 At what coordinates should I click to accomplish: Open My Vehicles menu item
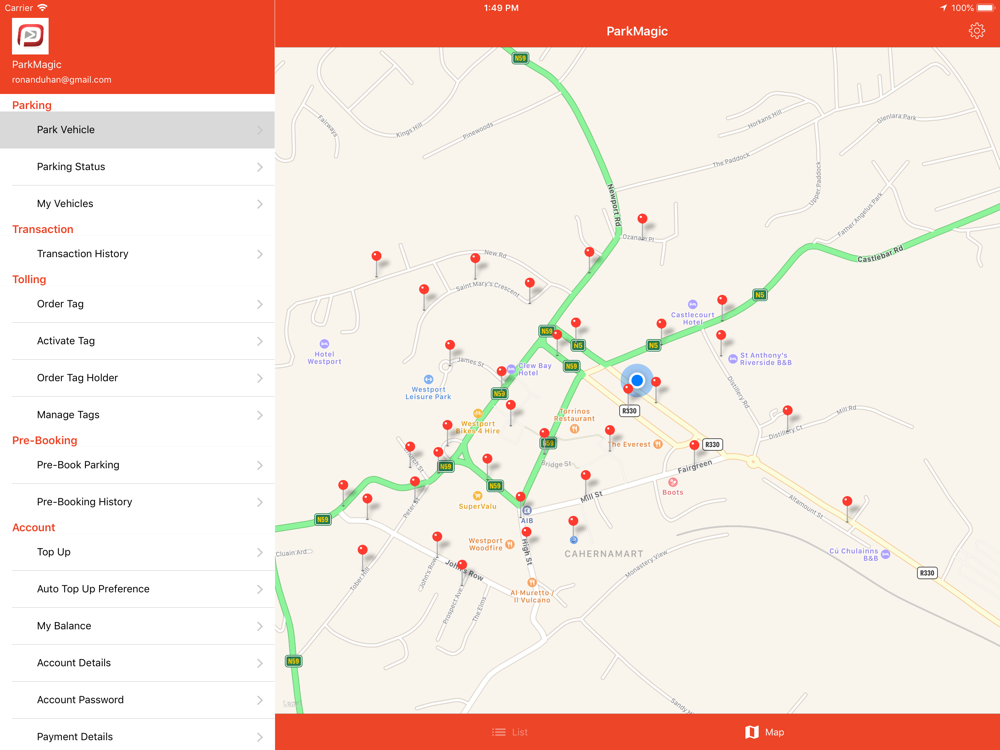pyautogui.click(x=137, y=203)
